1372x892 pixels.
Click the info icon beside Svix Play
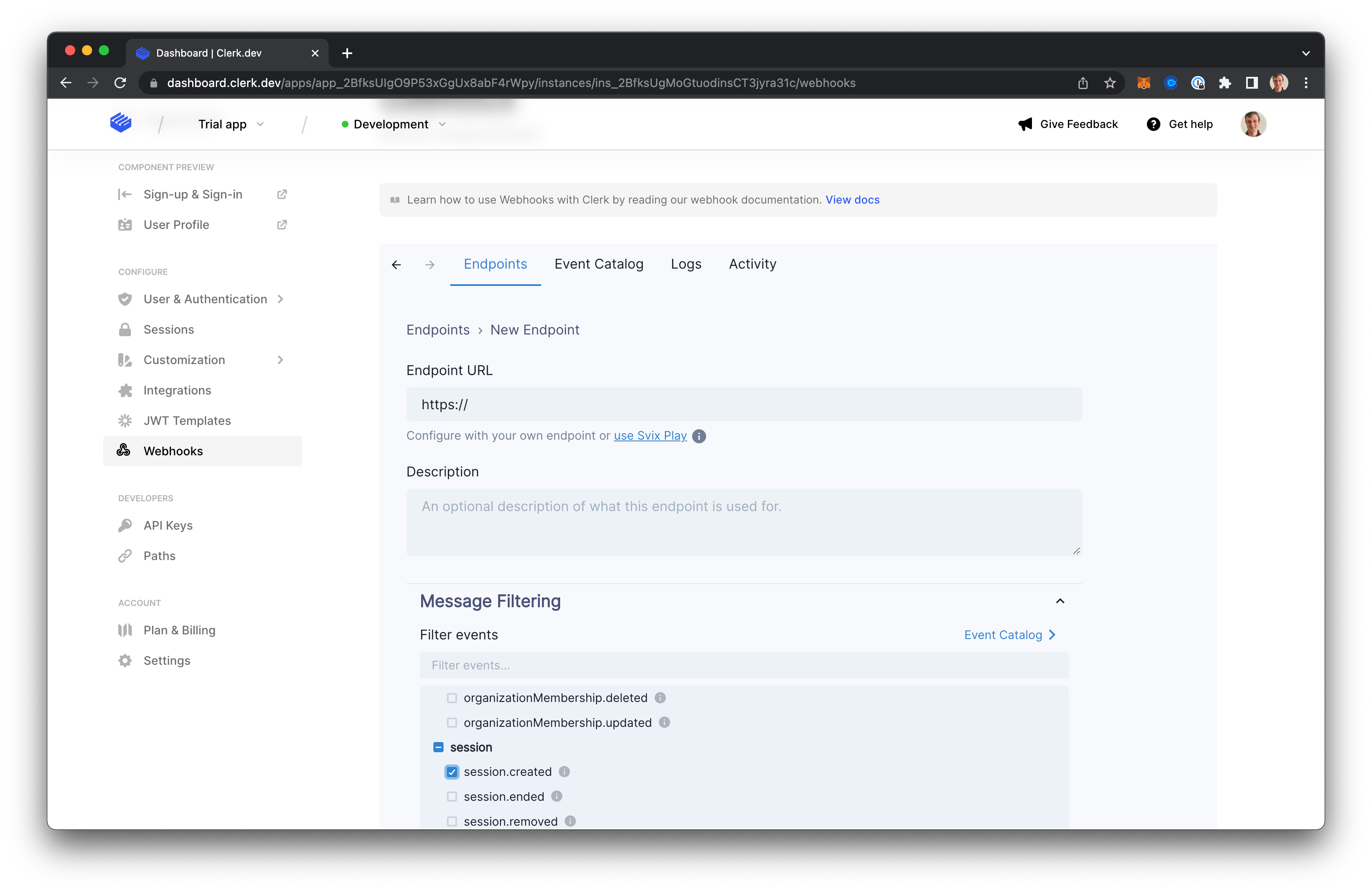(699, 436)
